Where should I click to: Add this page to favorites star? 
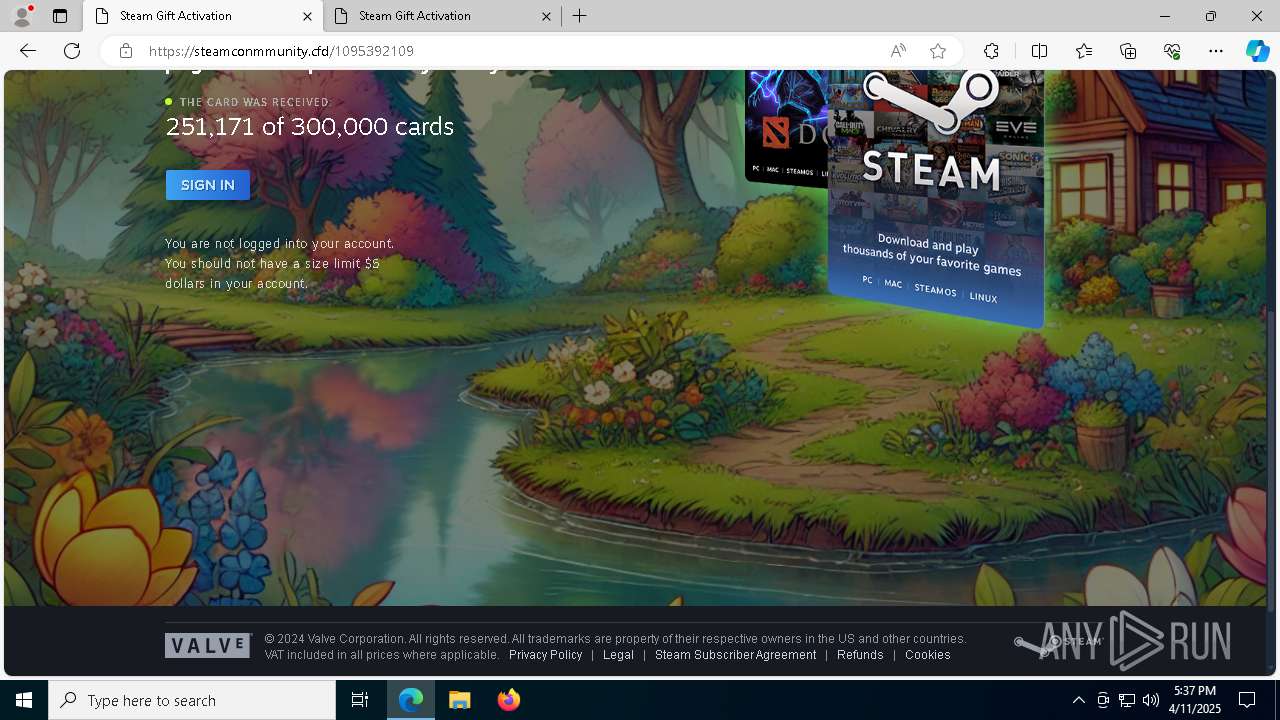pyautogui.click(x=938, y=51)
